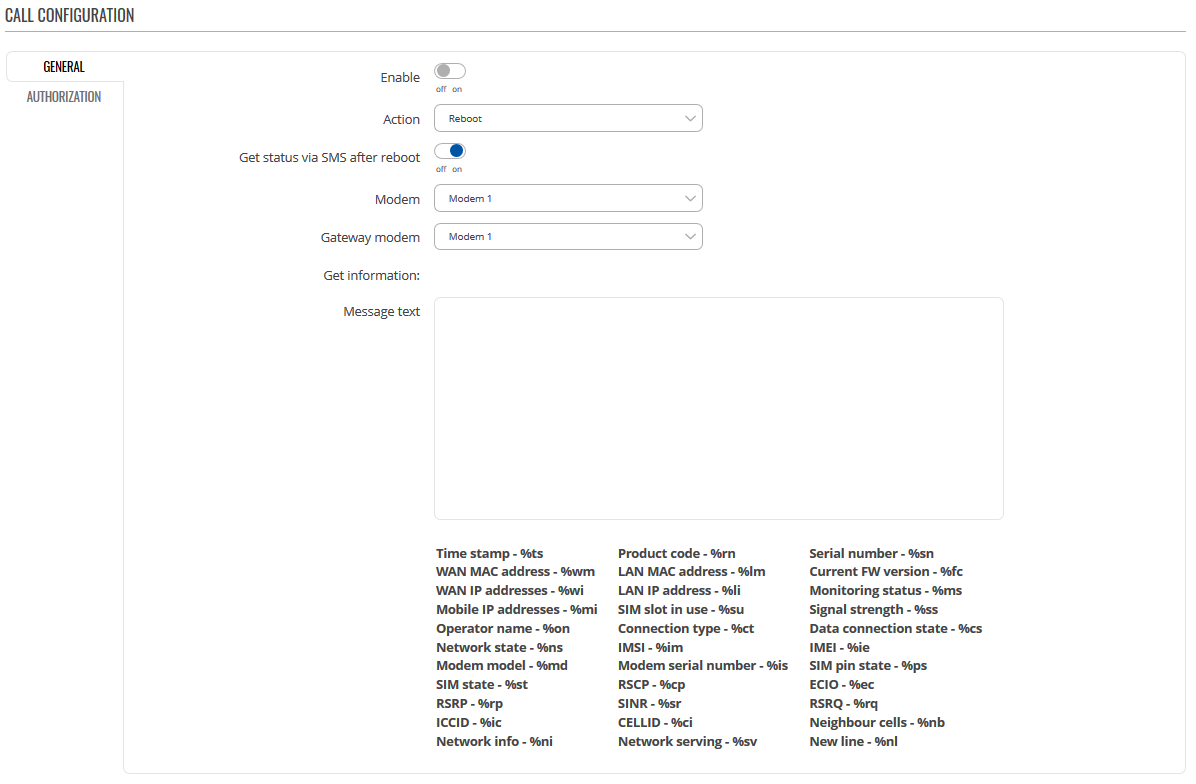This screenshot has width=1196, height=784.
Task: Pick the Network info - %ni code
Action: pyautogui.click(x=494, y=742)
